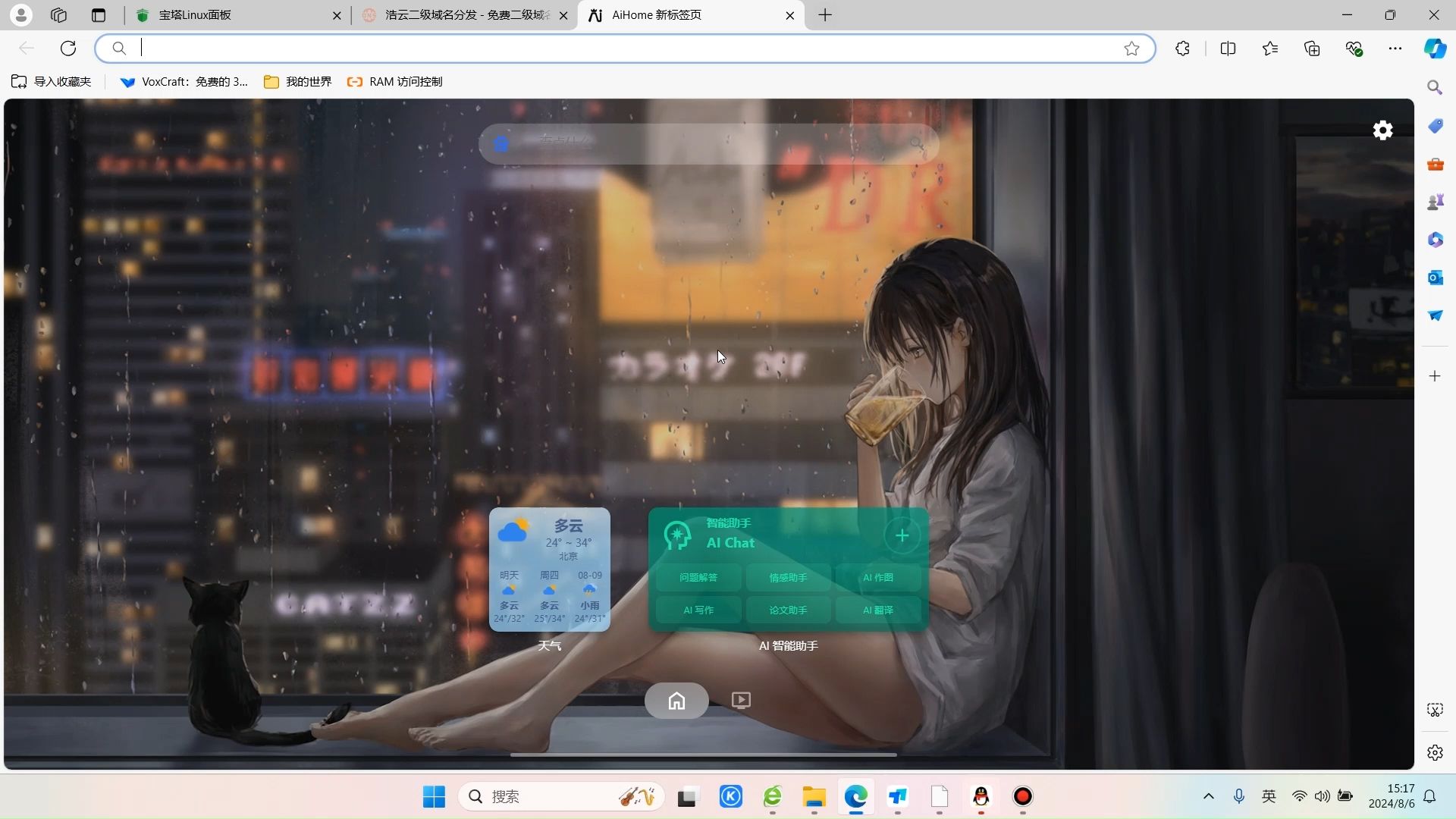1456x819 pixels.
Task: Open AI 写作 tool
Action: tap(698, 610)
